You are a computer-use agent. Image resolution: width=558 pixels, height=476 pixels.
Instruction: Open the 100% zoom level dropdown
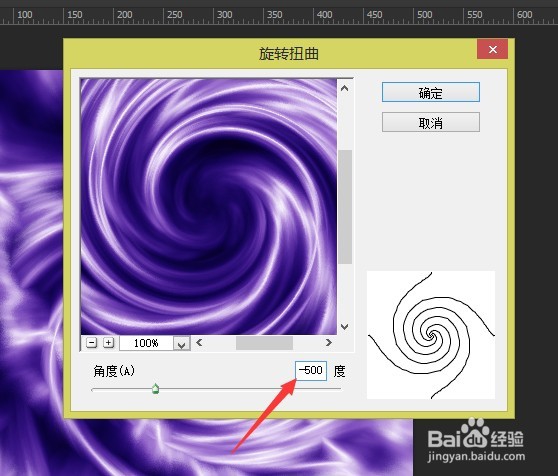[182, 344]
